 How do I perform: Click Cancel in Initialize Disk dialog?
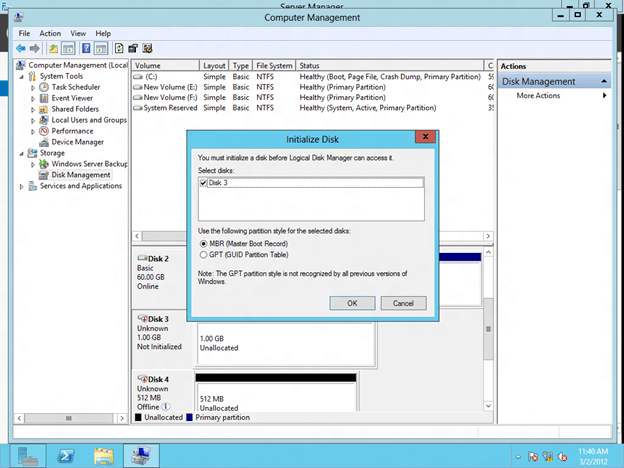click(403, 303)
